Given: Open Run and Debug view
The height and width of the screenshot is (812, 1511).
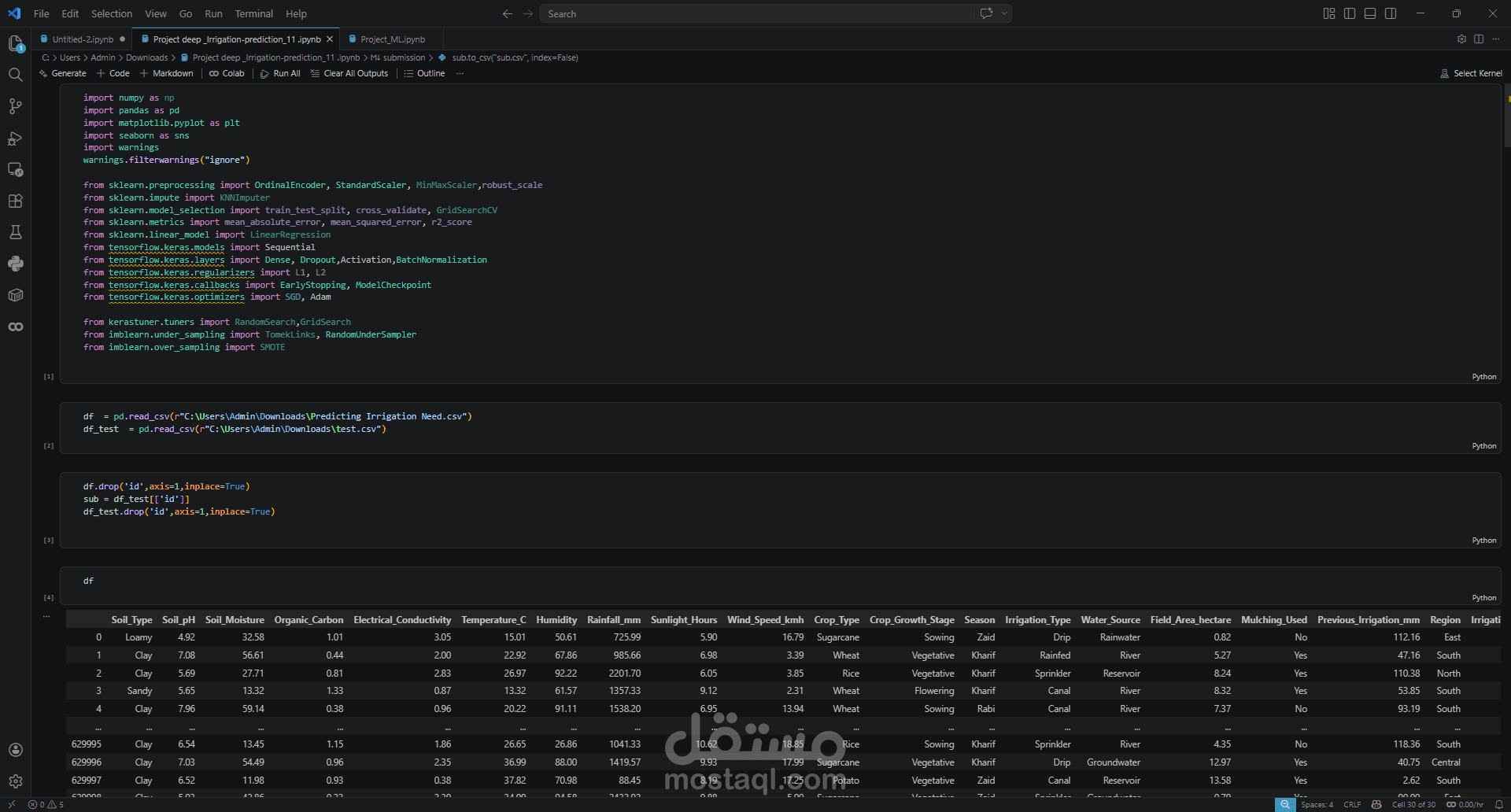Looking at the screenshot, I should 15,138.
